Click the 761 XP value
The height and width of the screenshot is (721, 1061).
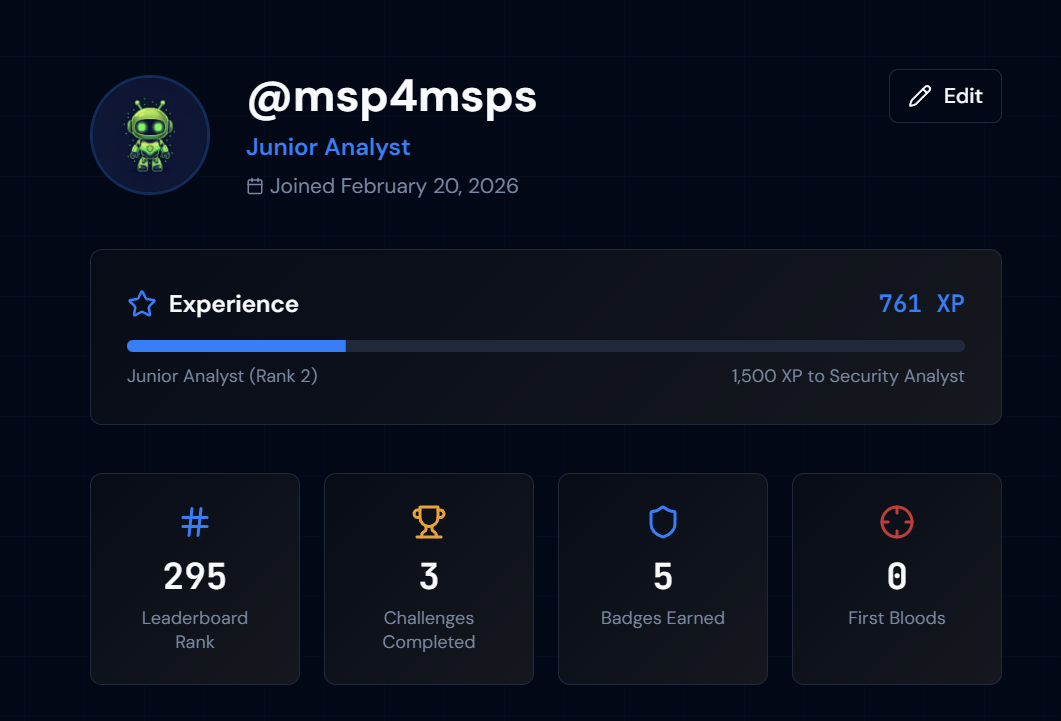[921, 304]
